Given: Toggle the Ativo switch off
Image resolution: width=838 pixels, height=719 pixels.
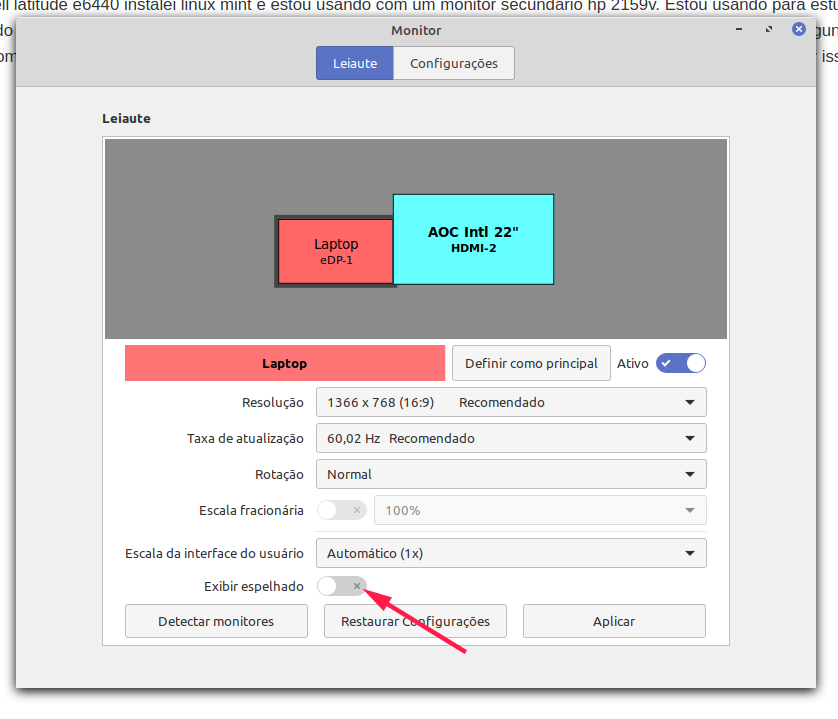Looking at the screenshot, I should point(680,364).
